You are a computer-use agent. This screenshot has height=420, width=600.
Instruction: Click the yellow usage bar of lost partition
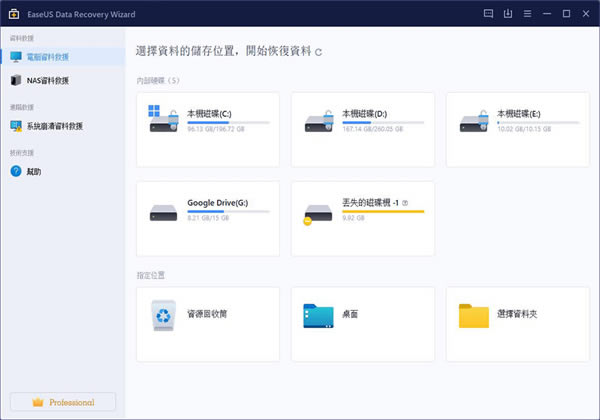pos(383,212)
